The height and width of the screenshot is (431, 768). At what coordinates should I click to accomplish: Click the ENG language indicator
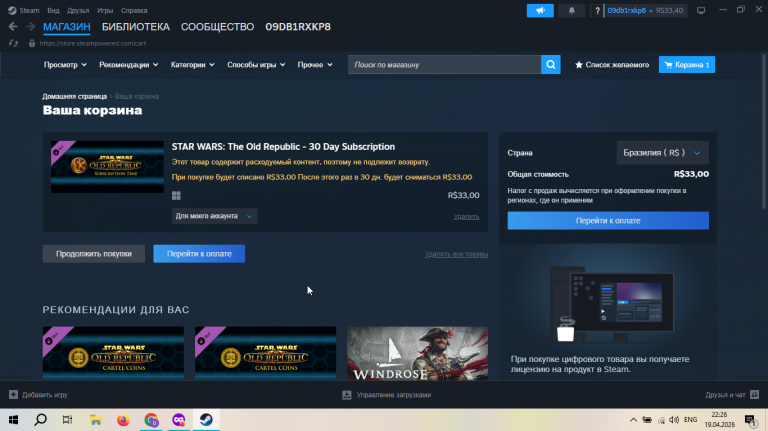[x=691, y=420]
